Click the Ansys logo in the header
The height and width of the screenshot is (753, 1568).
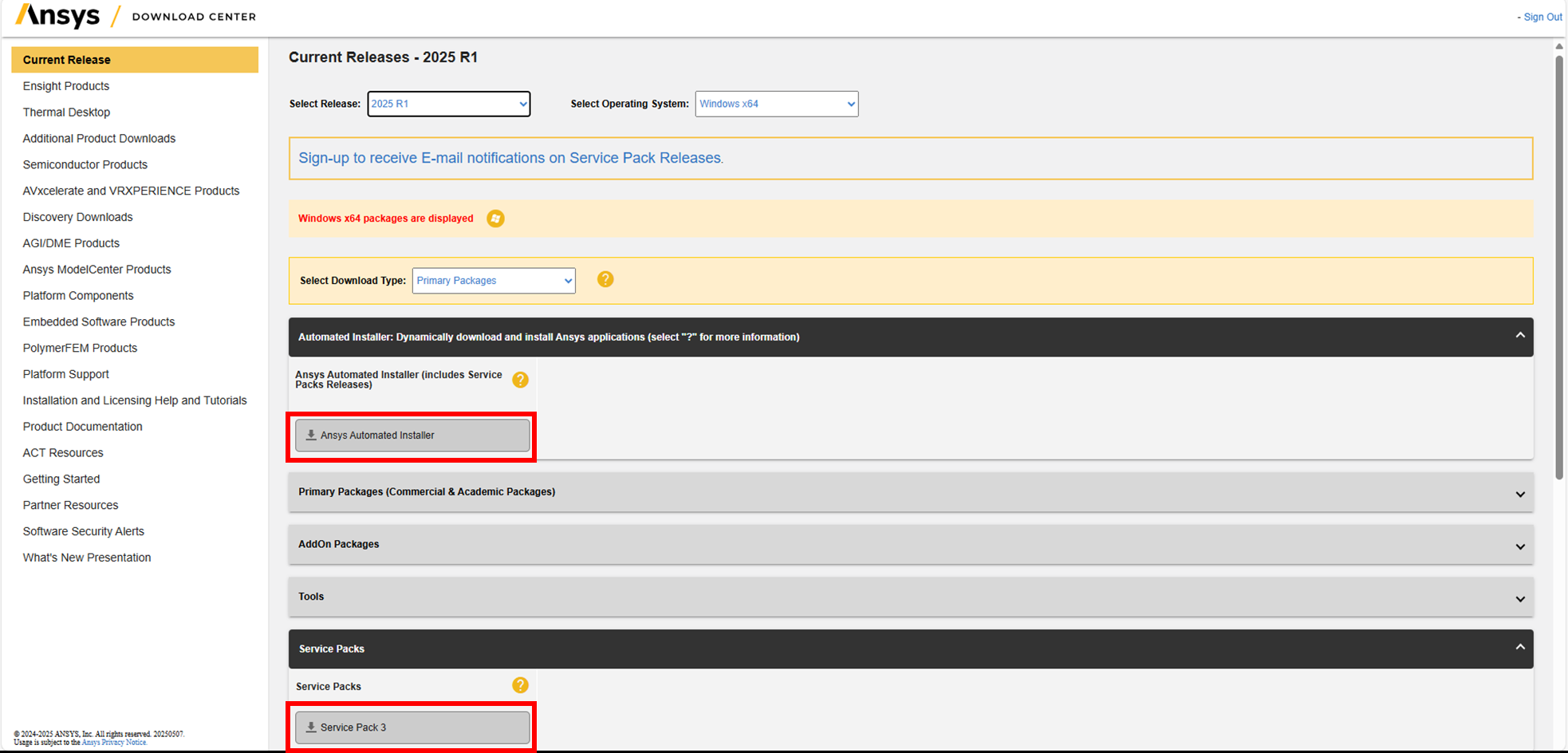(x=57, y=16)
